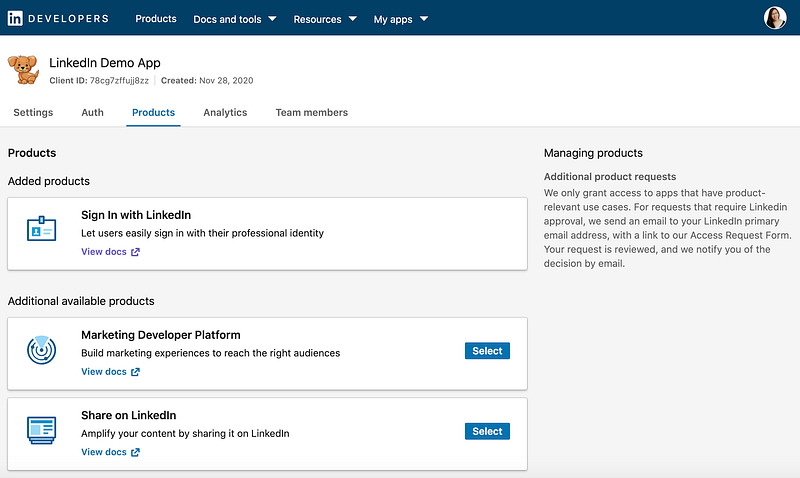This screenshot has width=800, height=478.
Task: Expand the Resources dropdown arrow
Action: pyautogui.click(x=353, y=19)
